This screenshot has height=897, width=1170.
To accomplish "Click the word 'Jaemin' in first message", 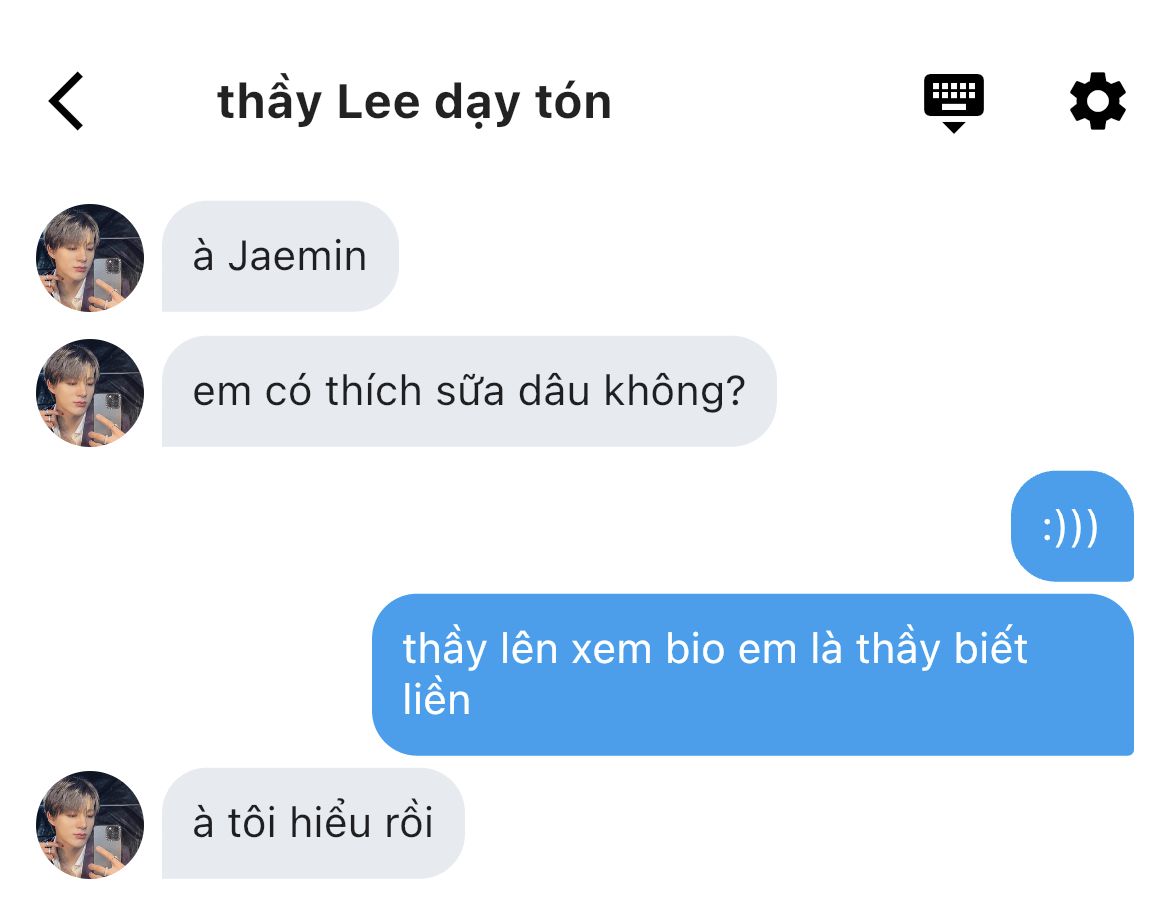I will [297, 256].
